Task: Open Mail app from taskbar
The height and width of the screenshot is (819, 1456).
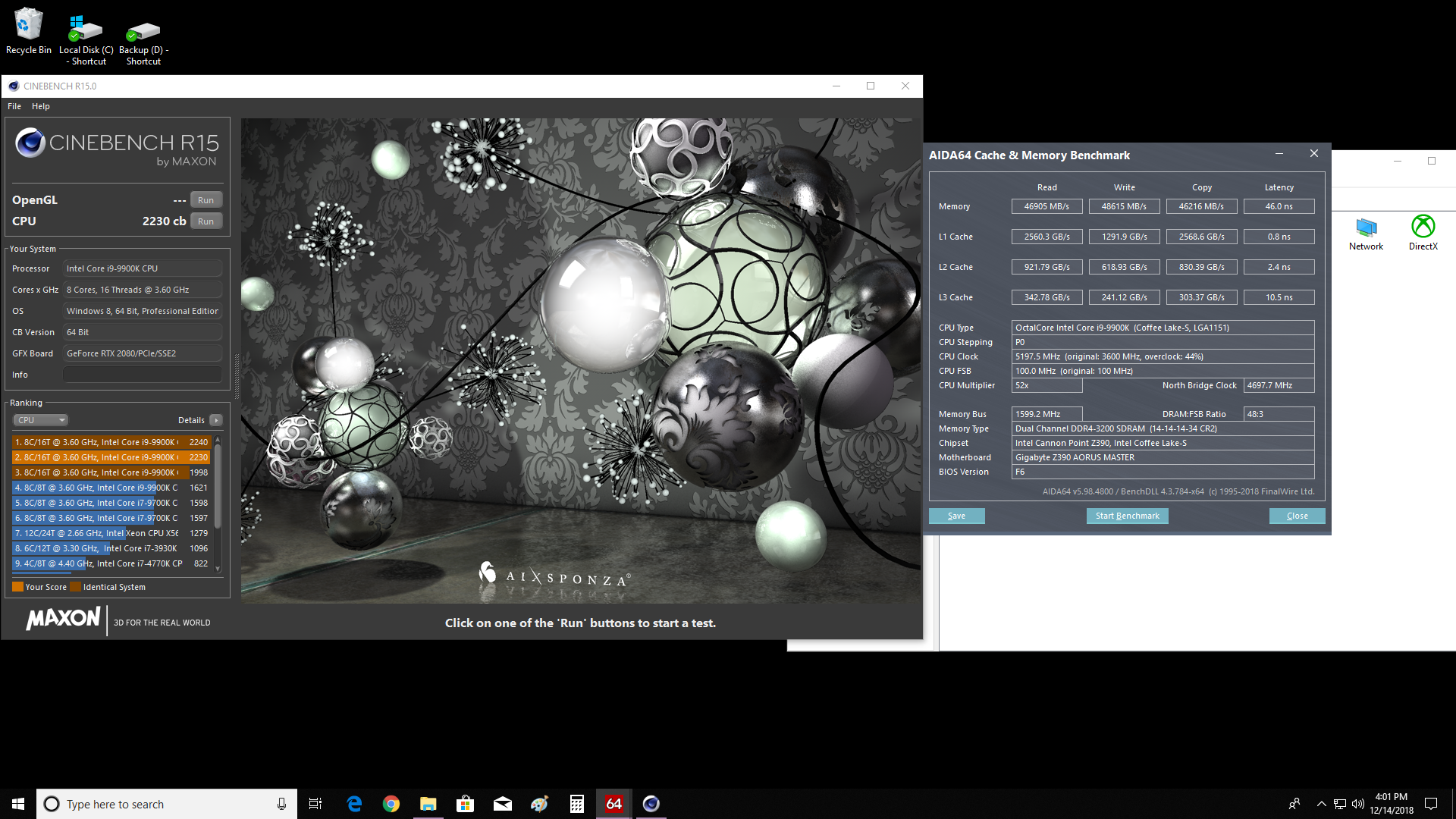Action: point(502,804)
